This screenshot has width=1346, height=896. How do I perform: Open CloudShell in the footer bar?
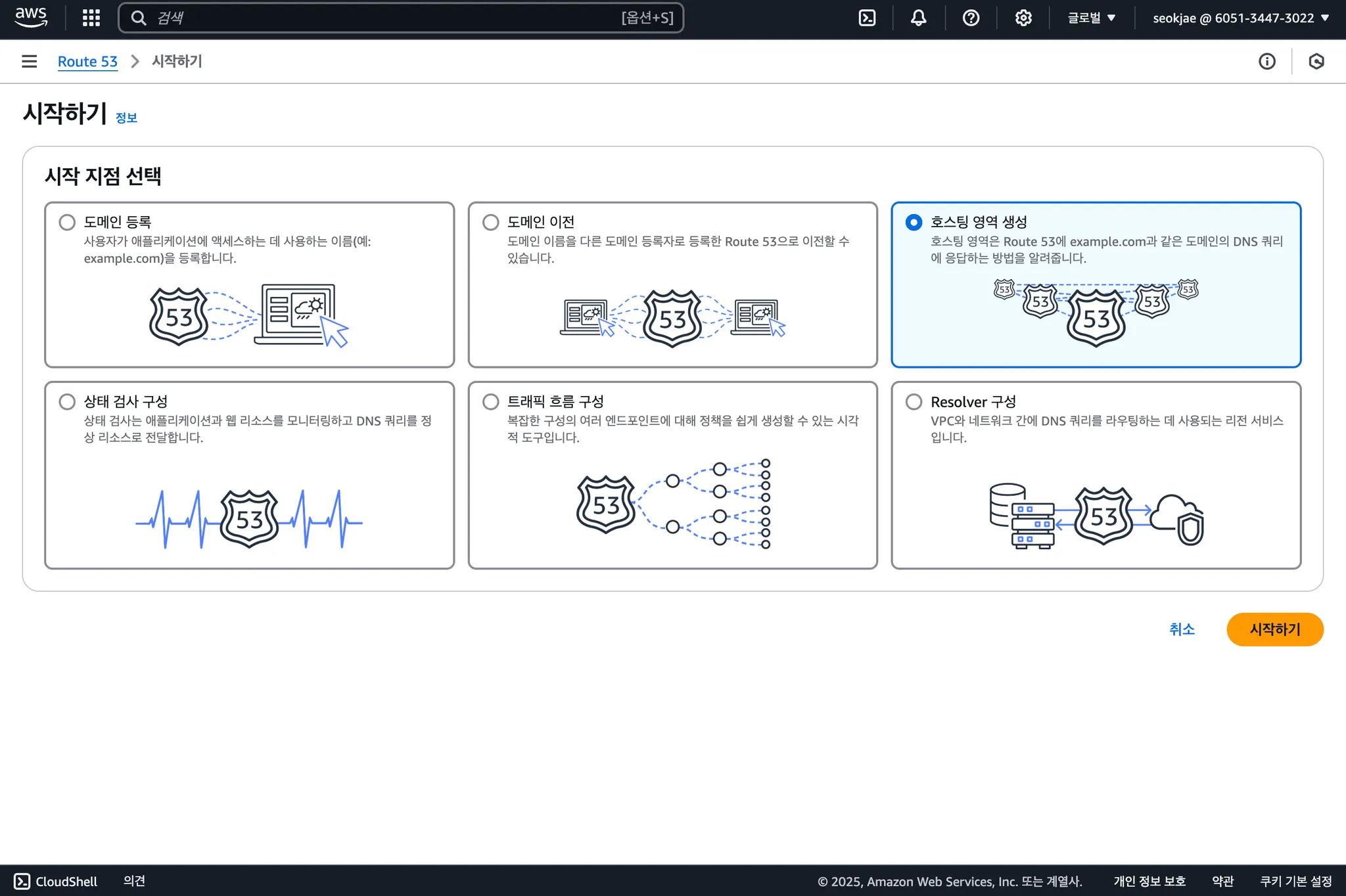56,881
